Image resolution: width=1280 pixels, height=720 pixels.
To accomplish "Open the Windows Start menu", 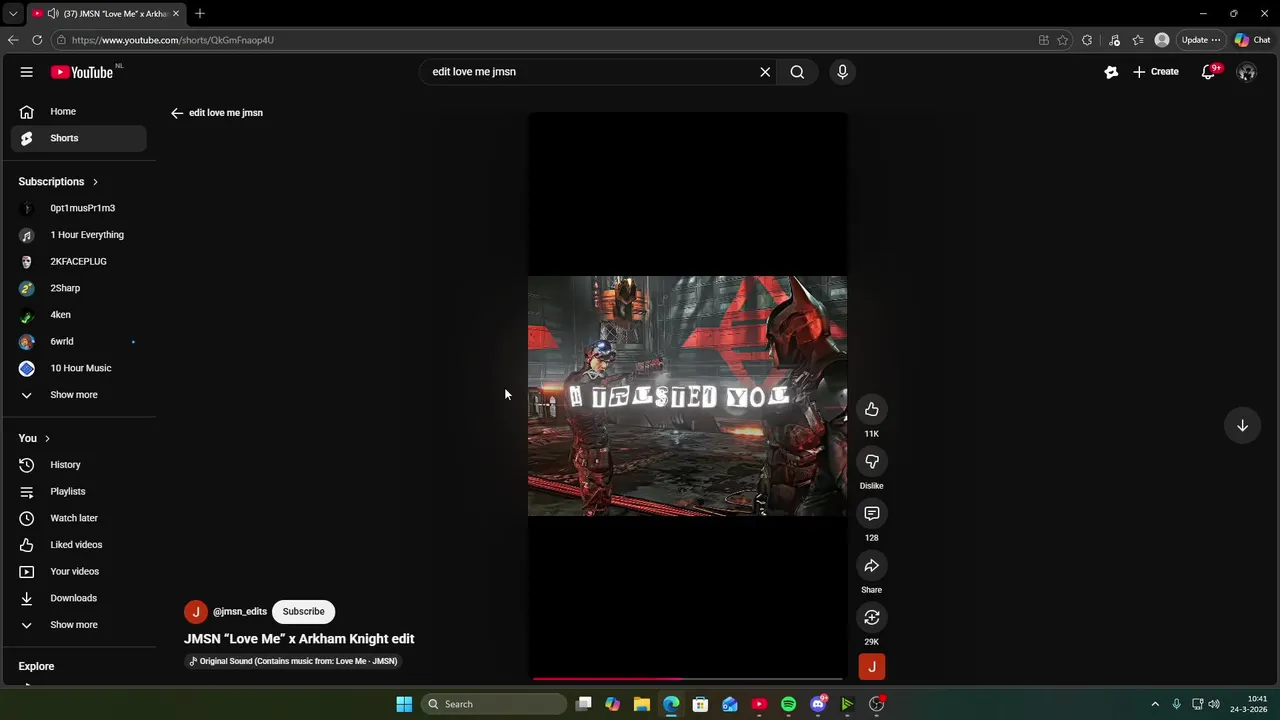I will pos(404,704).
